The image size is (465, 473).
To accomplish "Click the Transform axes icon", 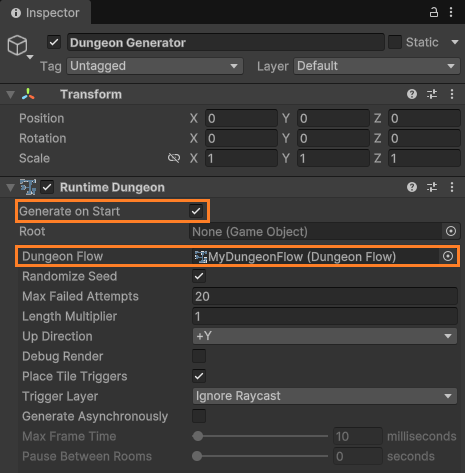I will (28, 94).
